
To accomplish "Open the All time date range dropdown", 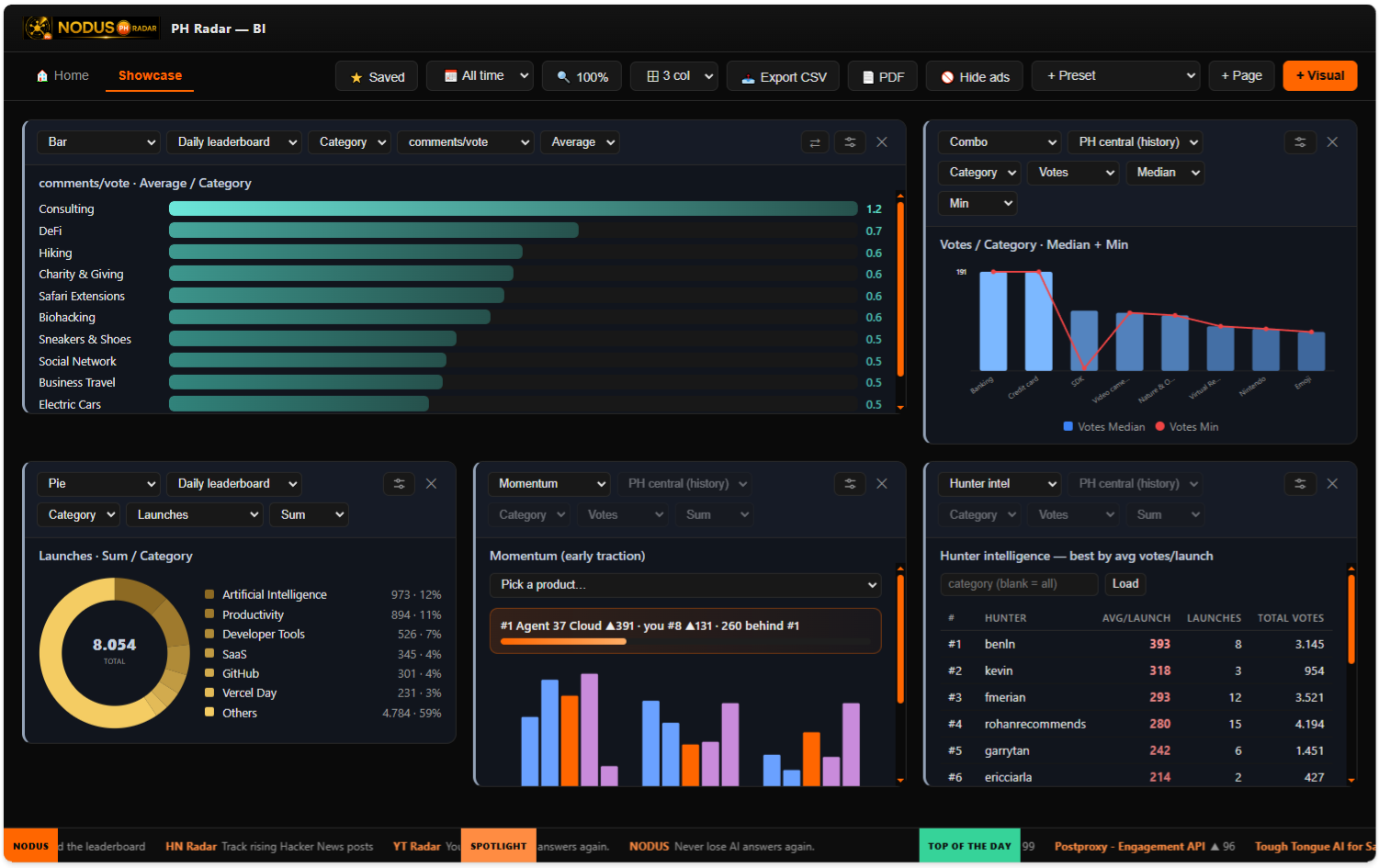I will [x=480, y=76].
